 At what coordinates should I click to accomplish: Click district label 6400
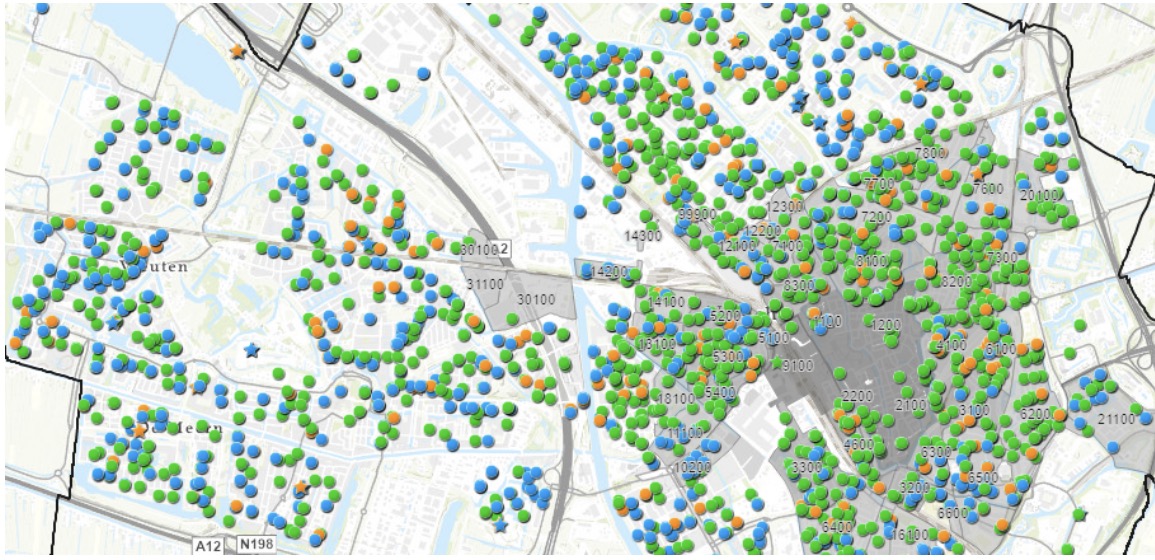point(837,527)
